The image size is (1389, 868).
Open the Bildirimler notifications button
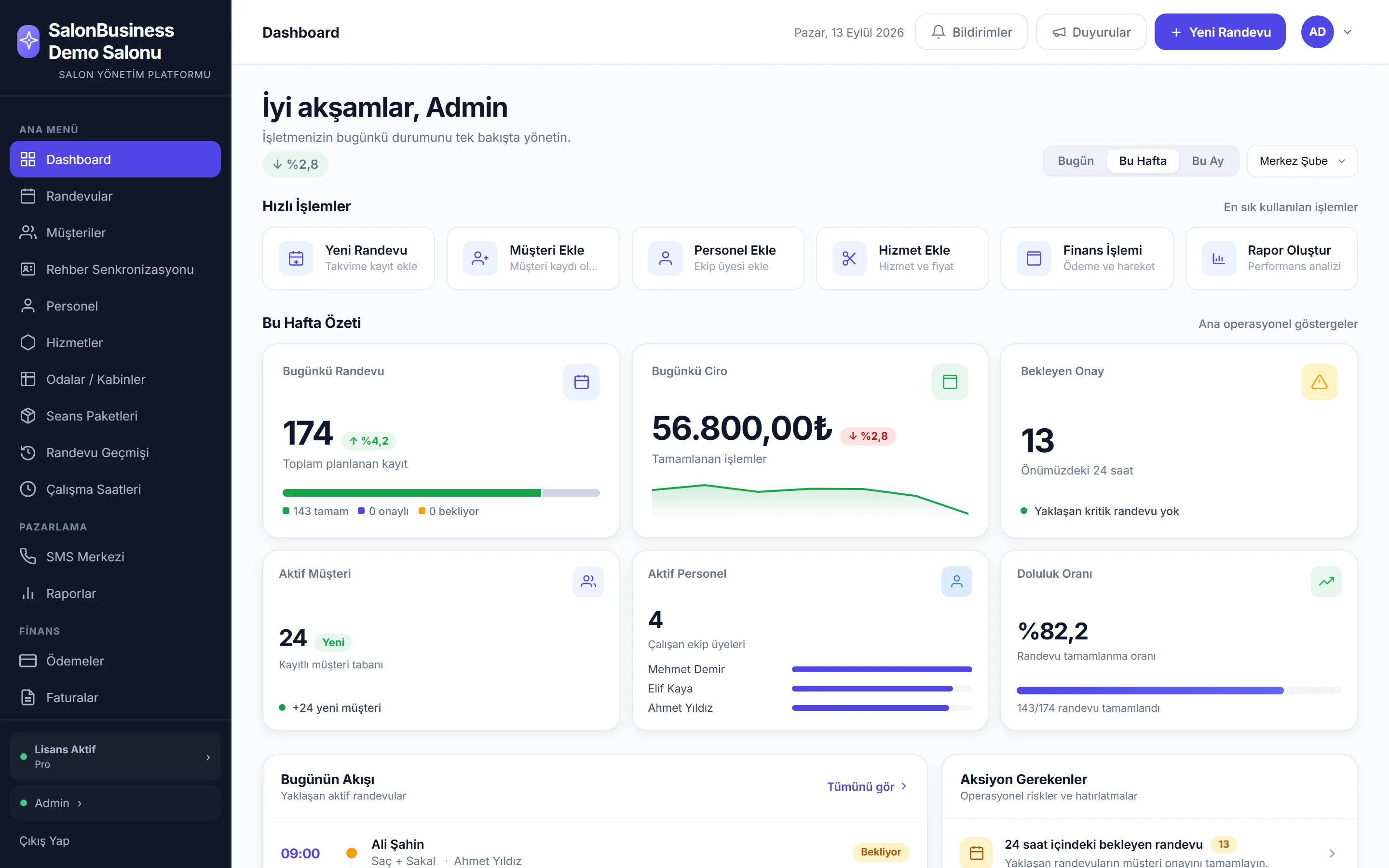click(x=971, y=32)
